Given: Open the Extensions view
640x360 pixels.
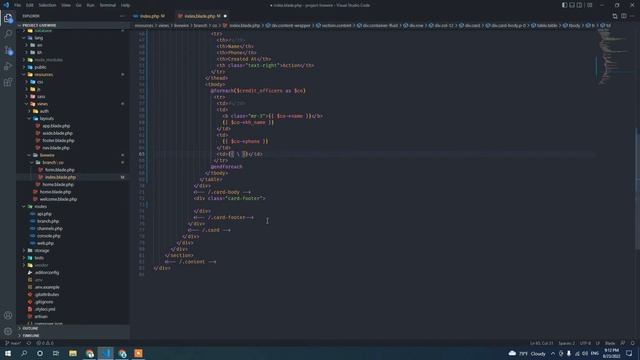Looking at the screenshot, I should pos(8,82).
